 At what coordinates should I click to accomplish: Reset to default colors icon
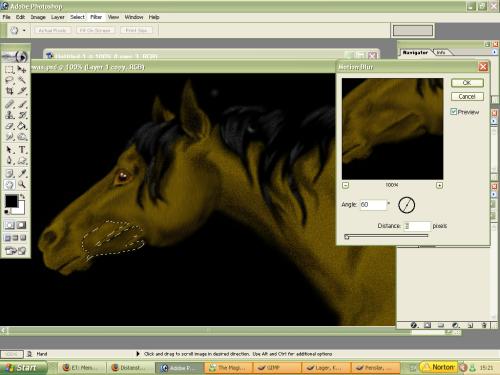point(6,212)
